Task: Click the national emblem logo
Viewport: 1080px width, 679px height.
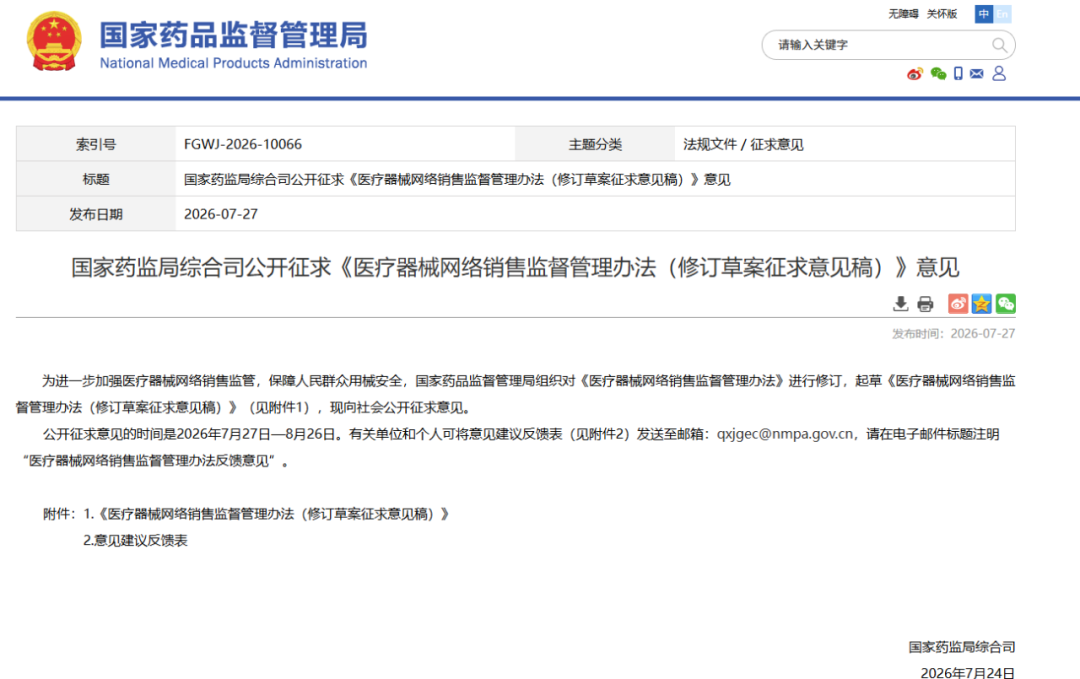Action: tap(54, 41)
